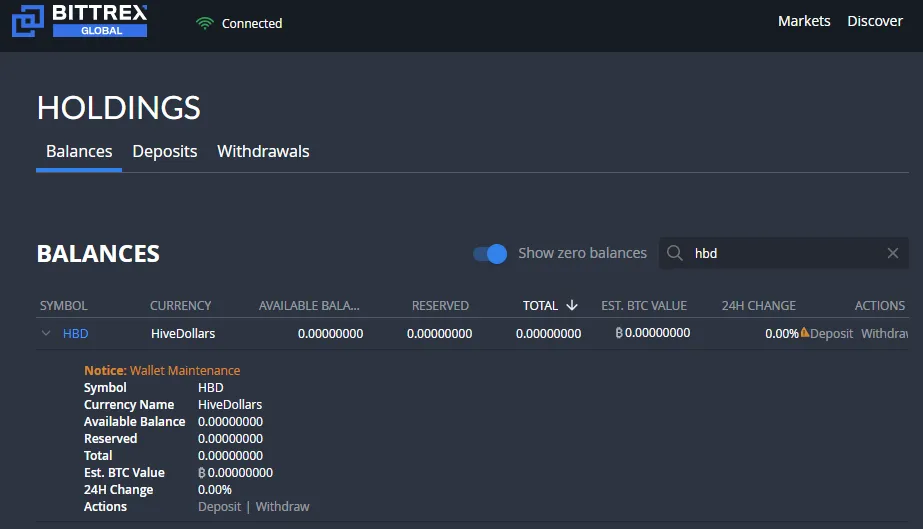The height and width of the screenshot is (529, 923).
Task: Click the Est. BTC Value label in details
Action: point(124,473)
